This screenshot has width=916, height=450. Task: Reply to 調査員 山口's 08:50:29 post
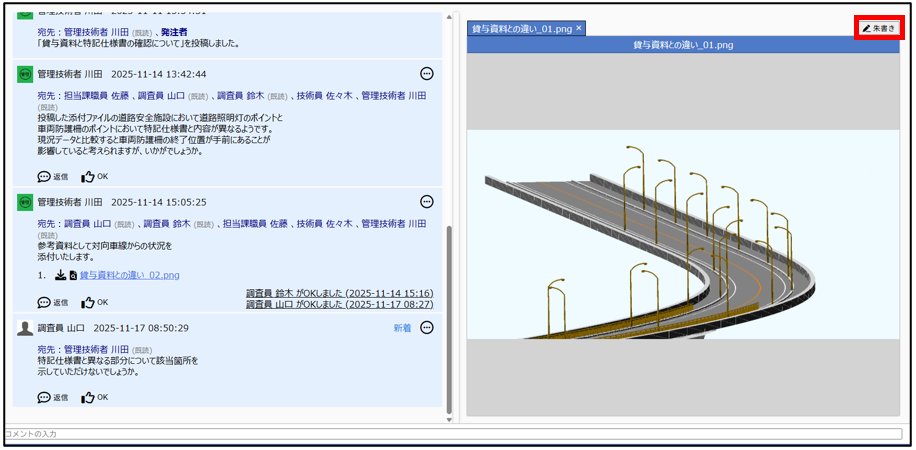(53, 397)
